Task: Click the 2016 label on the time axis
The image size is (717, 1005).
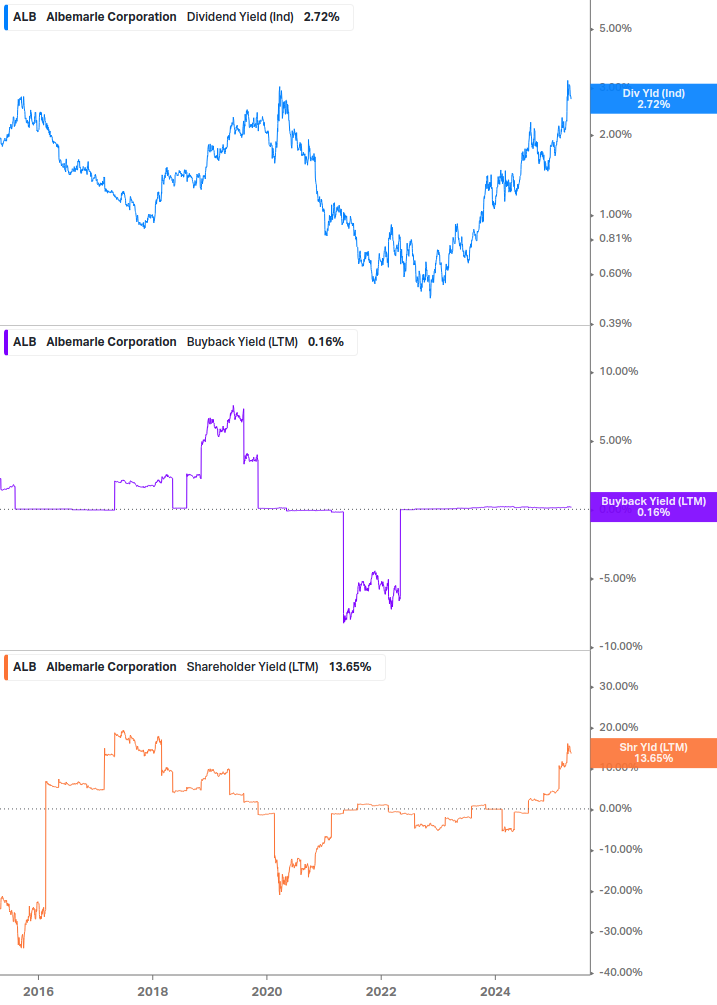Action: [x=38, y=992]
